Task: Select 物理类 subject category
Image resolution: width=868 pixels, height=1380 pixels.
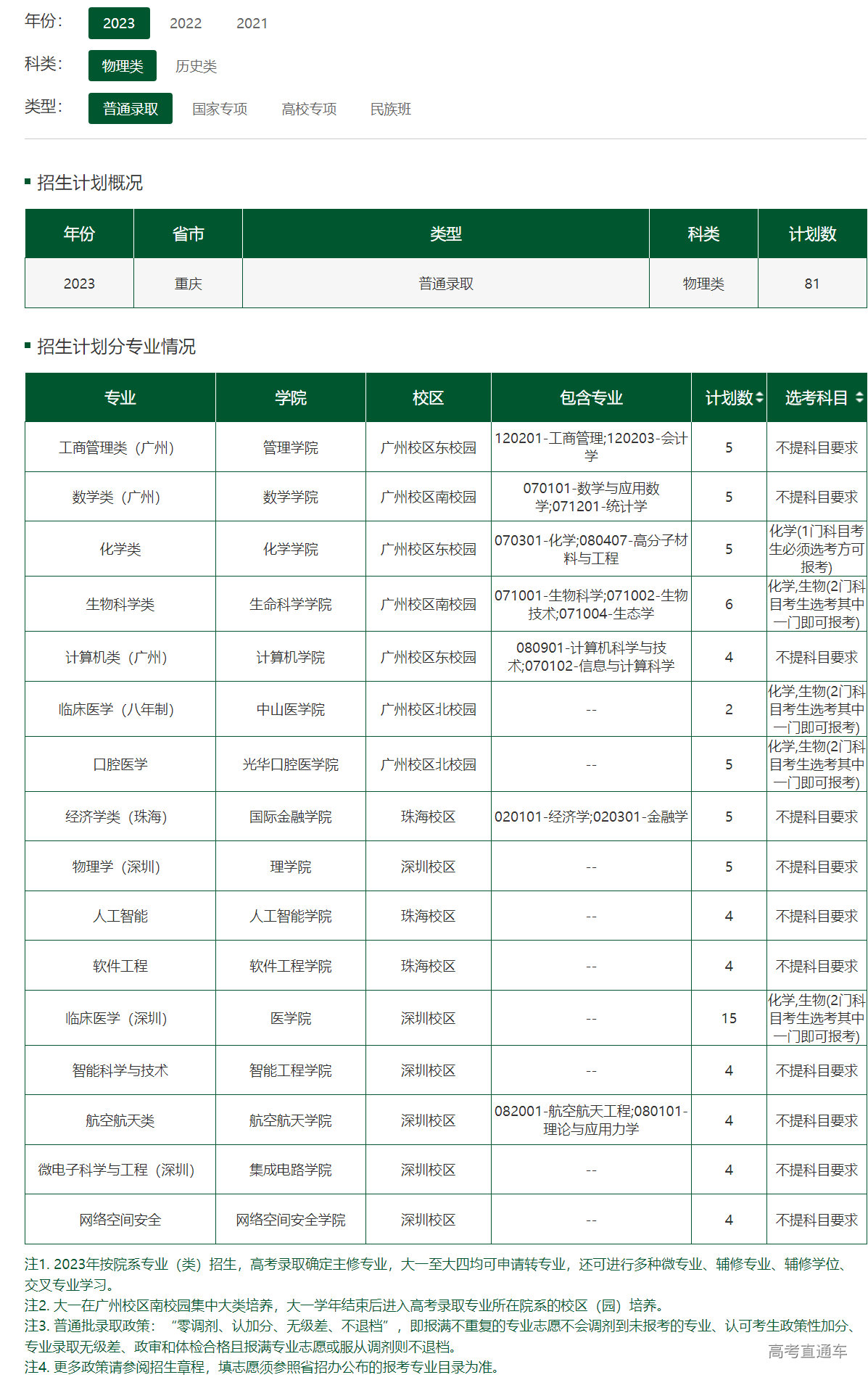Action: click(x=123, y=66)
